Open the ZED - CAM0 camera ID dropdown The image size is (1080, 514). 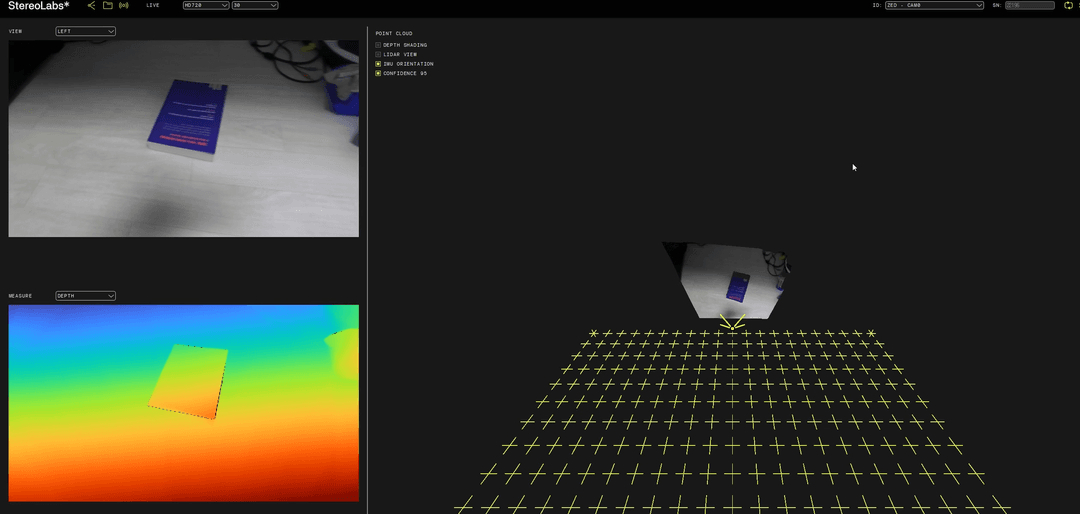click(x=934, y=5)
